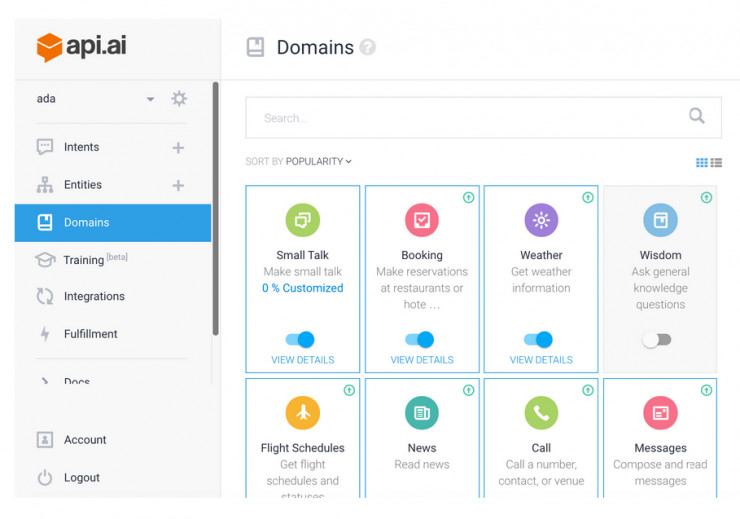Click the Call phone icon

[541, 412]
